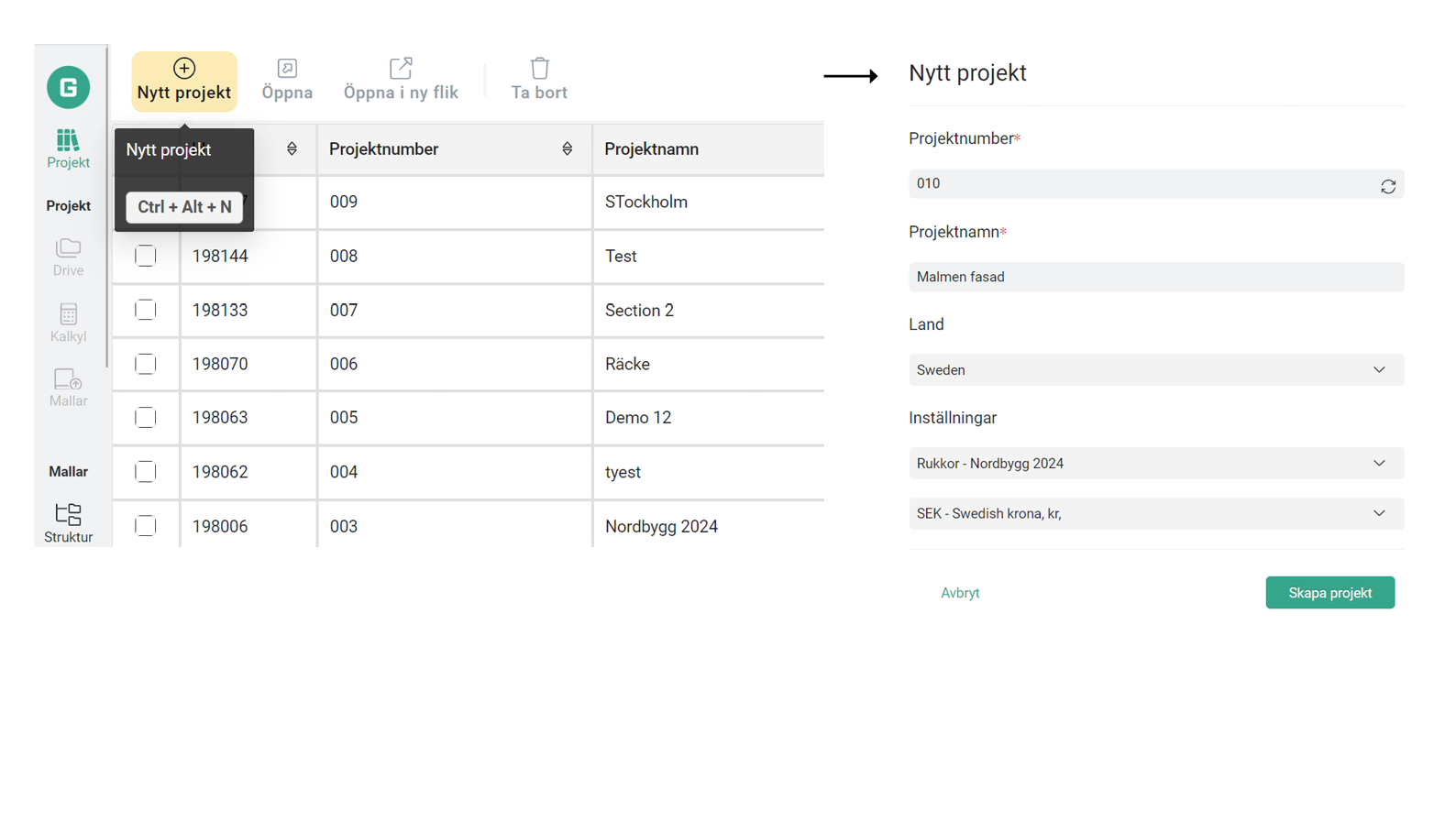Click the refresh icon in Projektnumber field
The height and width of the screenshot is (822, 1456).
point(1388,186)
